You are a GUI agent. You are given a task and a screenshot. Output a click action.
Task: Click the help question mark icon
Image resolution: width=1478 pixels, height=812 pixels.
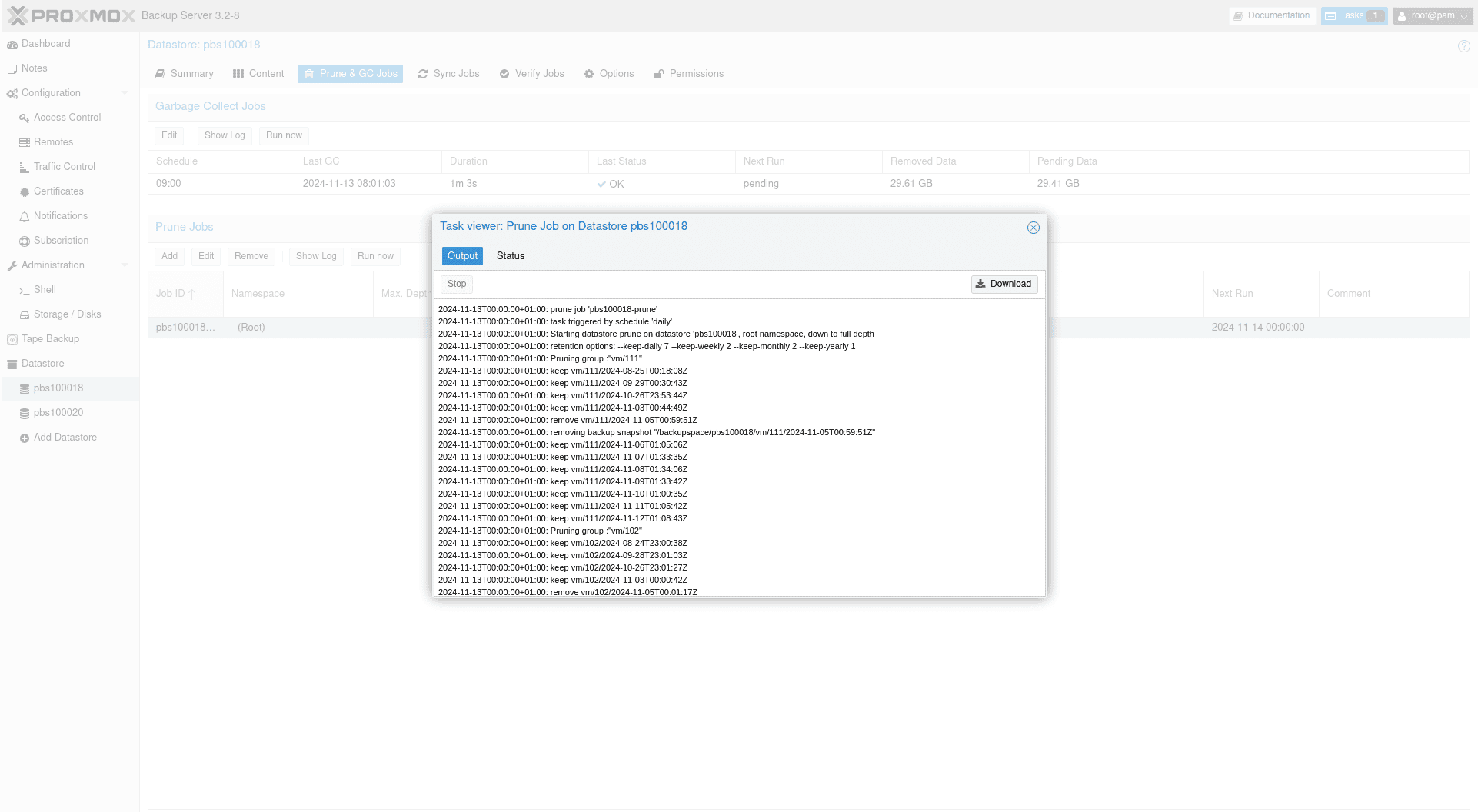click(1463, 46)
